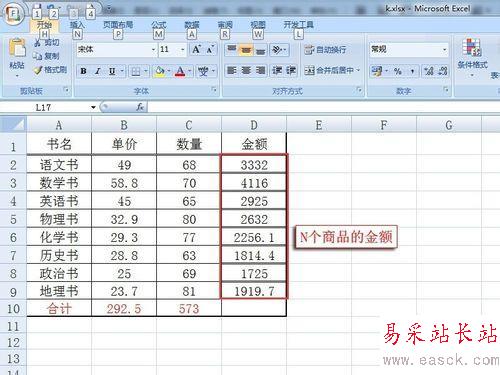This screenshot has width=500, height=375.
Task: Click the phonetic guide 文 icon
Action: [203, 71]
